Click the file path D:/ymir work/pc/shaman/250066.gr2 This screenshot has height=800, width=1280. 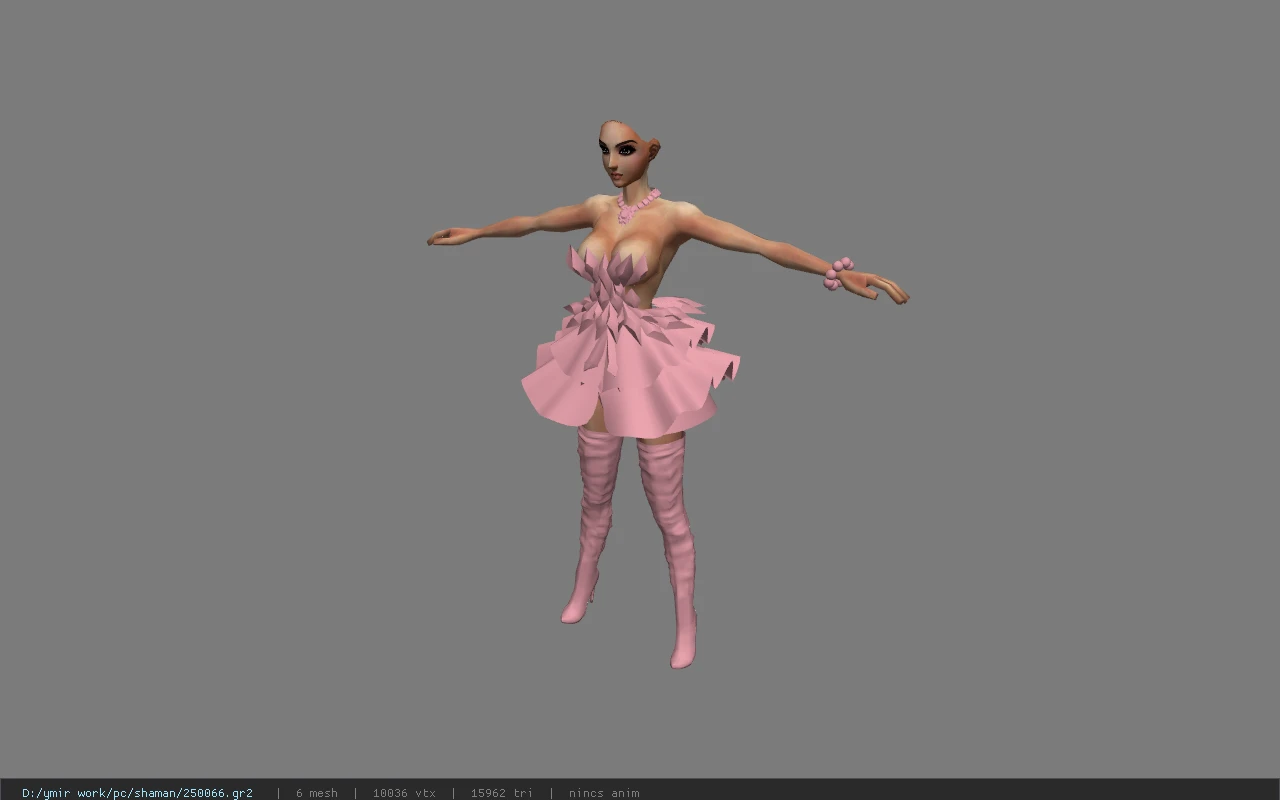pyautogui.click(x=137, y=793)
